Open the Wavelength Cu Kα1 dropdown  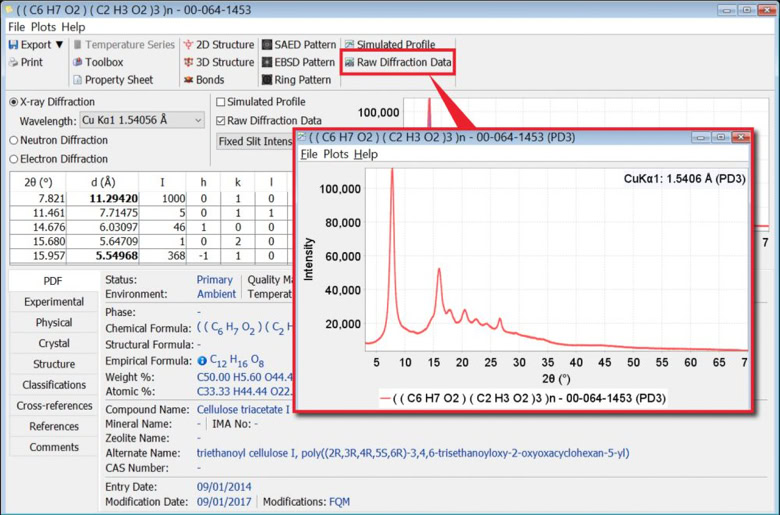click(197, 121)
